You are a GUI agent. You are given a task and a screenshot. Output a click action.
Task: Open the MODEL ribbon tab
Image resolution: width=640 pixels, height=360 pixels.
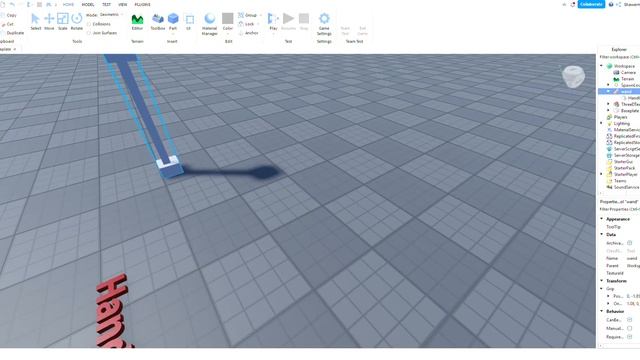88,4
